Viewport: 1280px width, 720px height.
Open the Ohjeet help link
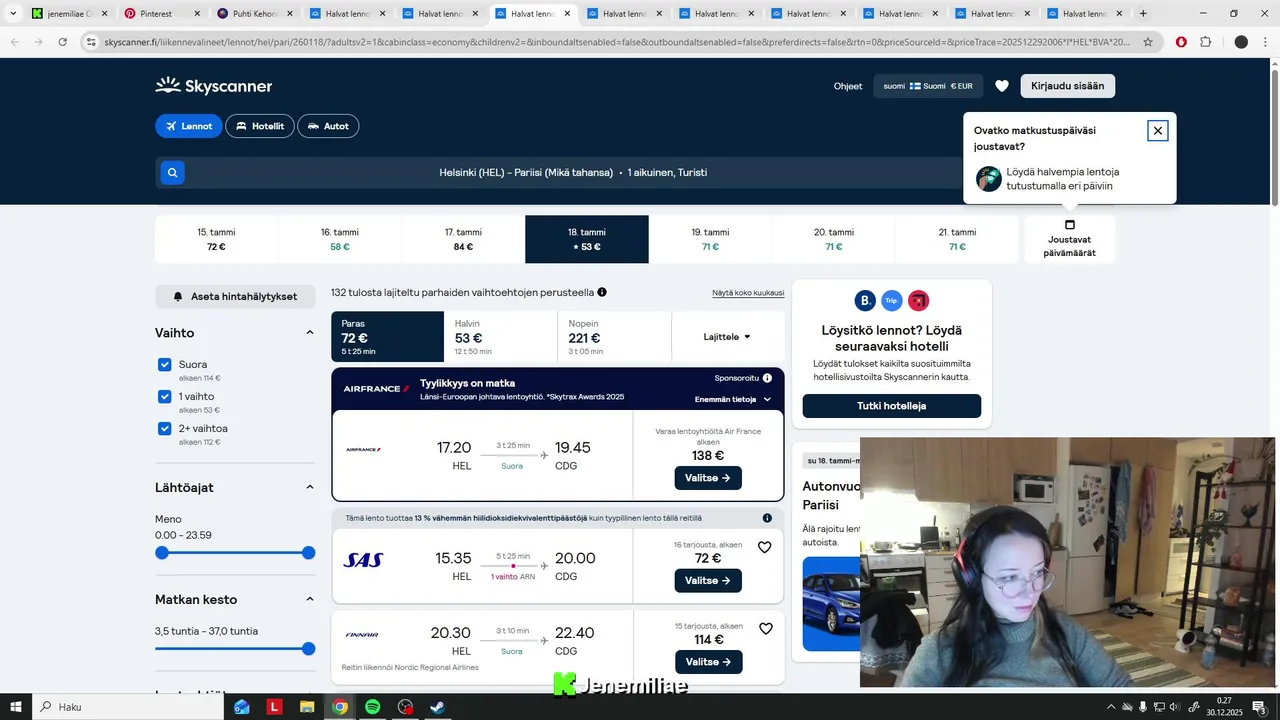848,86
